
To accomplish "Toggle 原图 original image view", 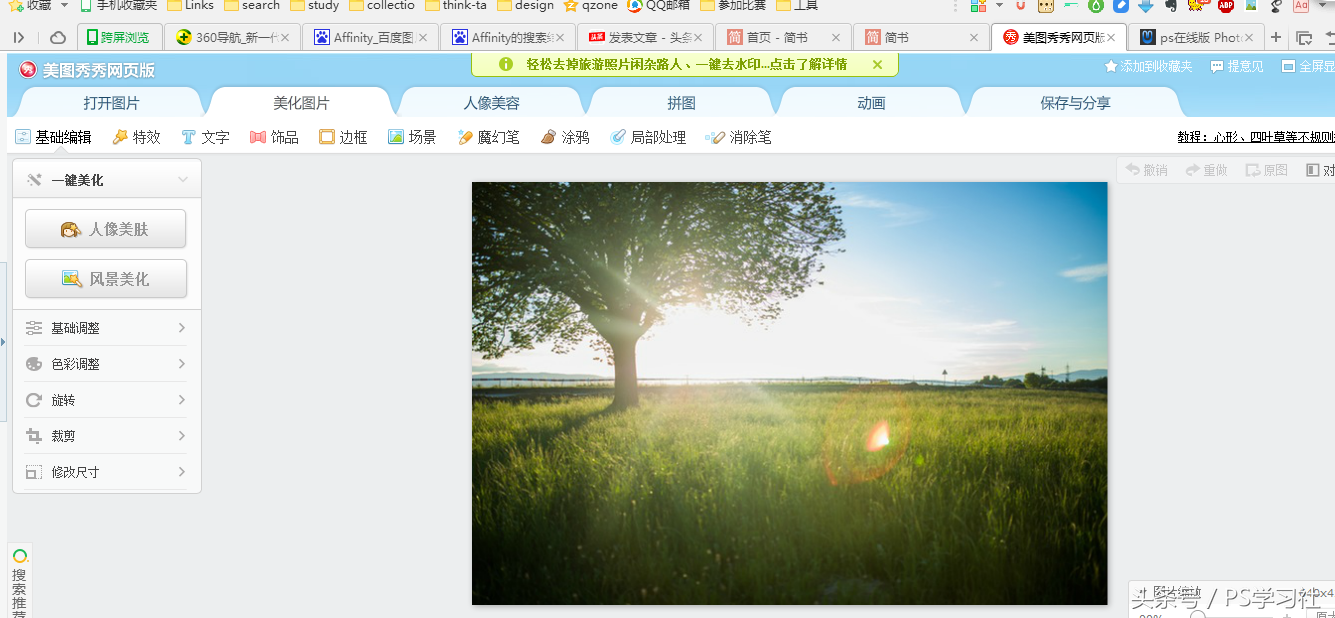I will point(1265,169).
